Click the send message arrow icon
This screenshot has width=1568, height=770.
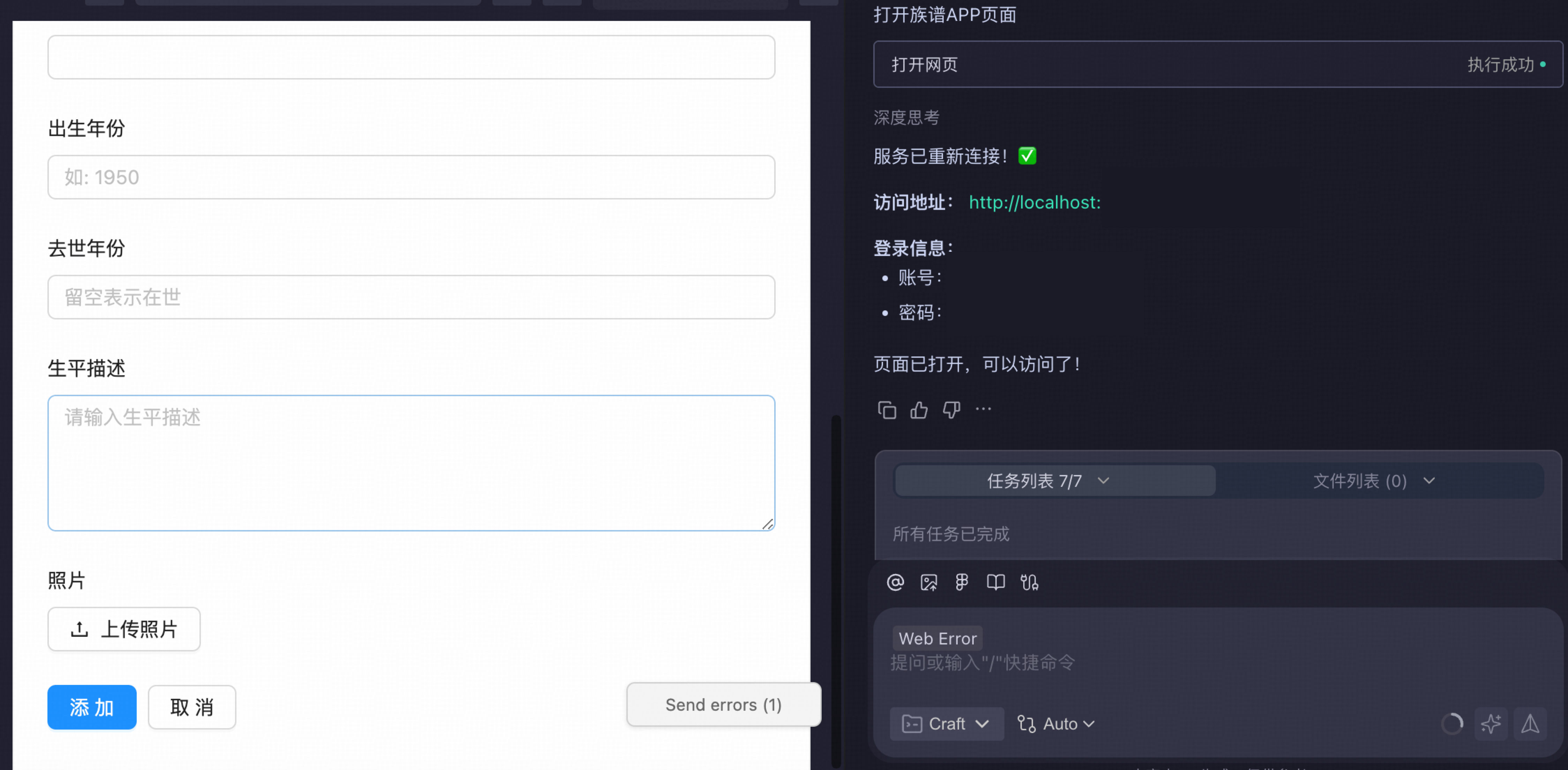point(1530,724)
